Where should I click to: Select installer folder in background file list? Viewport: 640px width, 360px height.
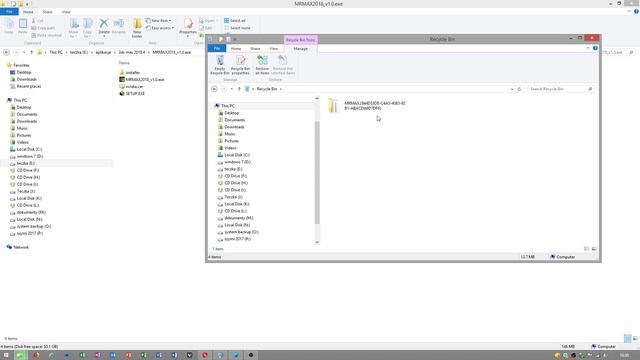(133, 73)
